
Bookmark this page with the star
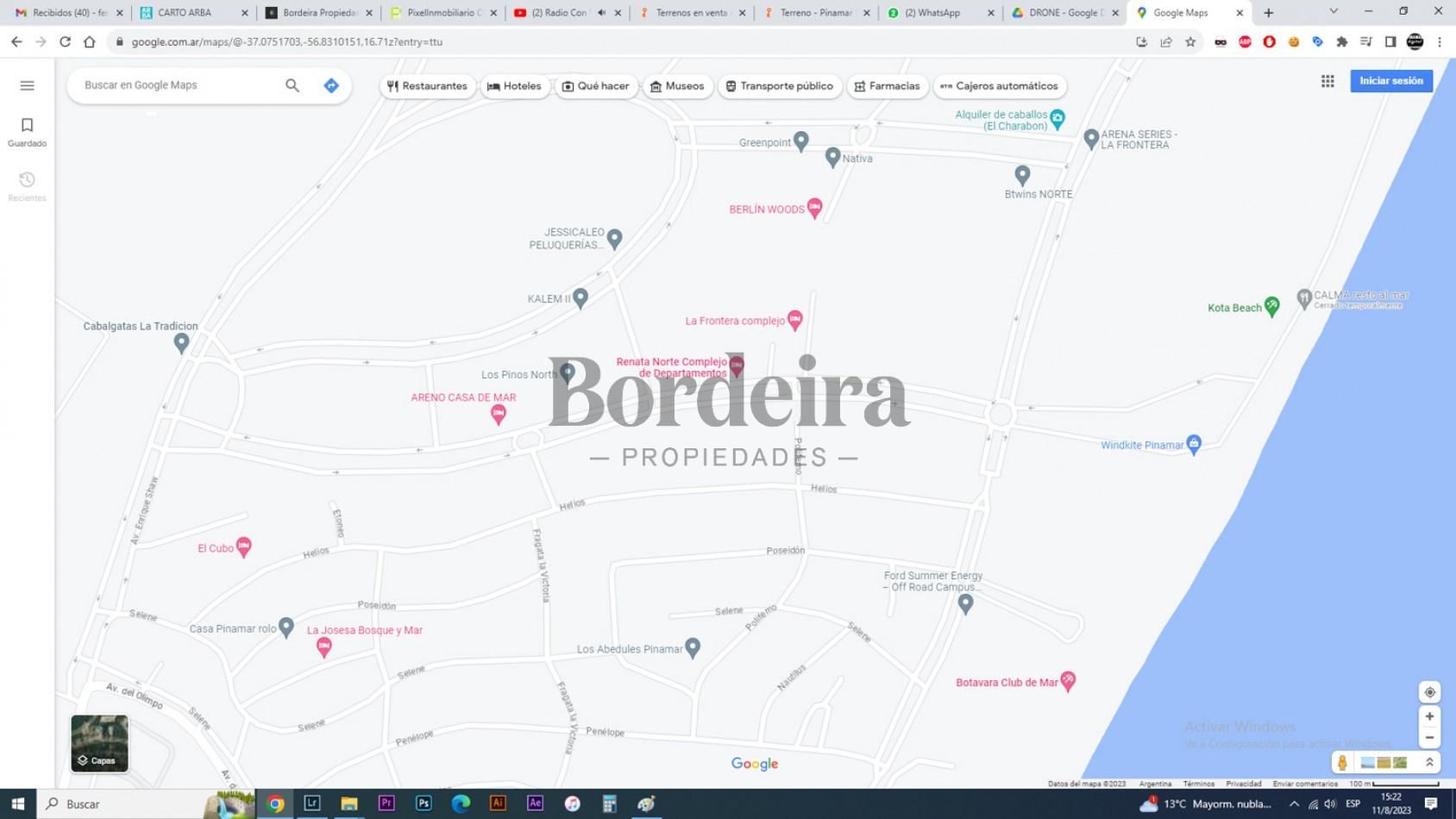[x=1190, y=41]
